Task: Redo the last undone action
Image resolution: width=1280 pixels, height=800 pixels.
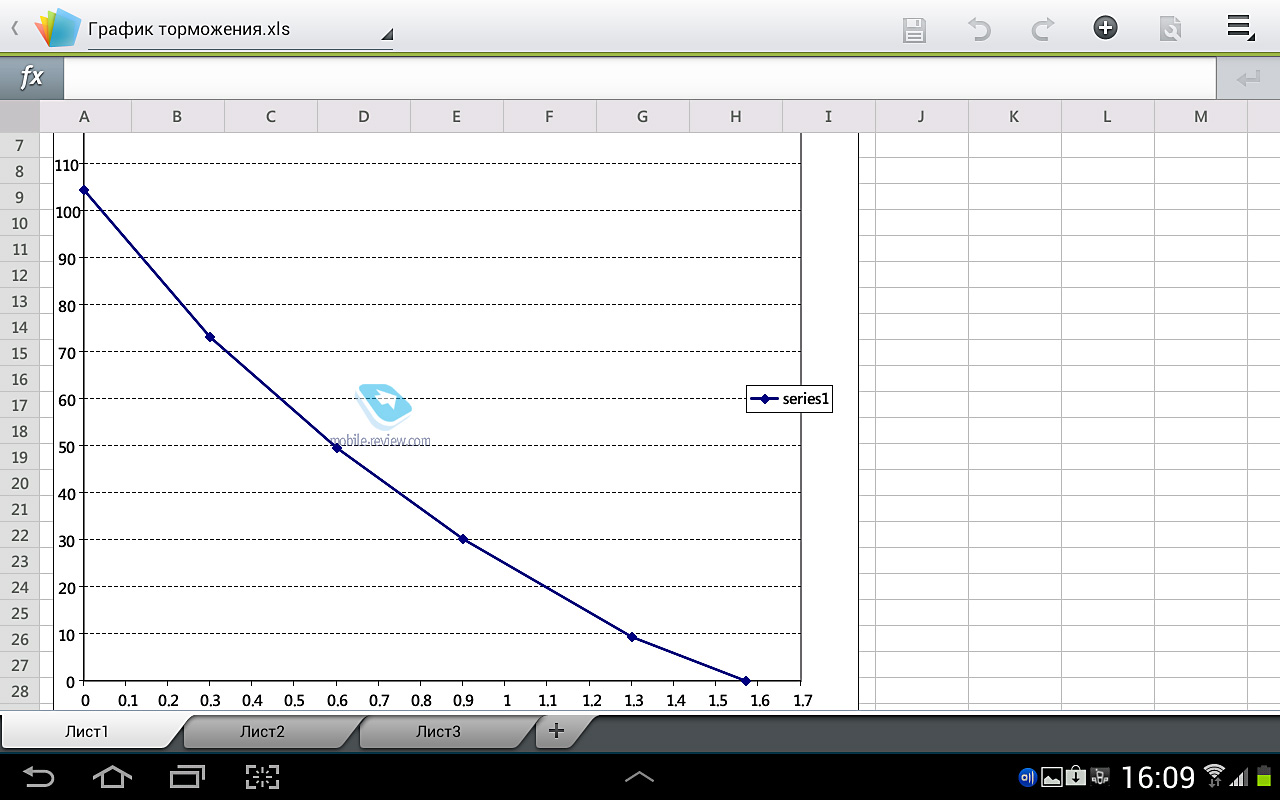Action: tap(1042, 29)
